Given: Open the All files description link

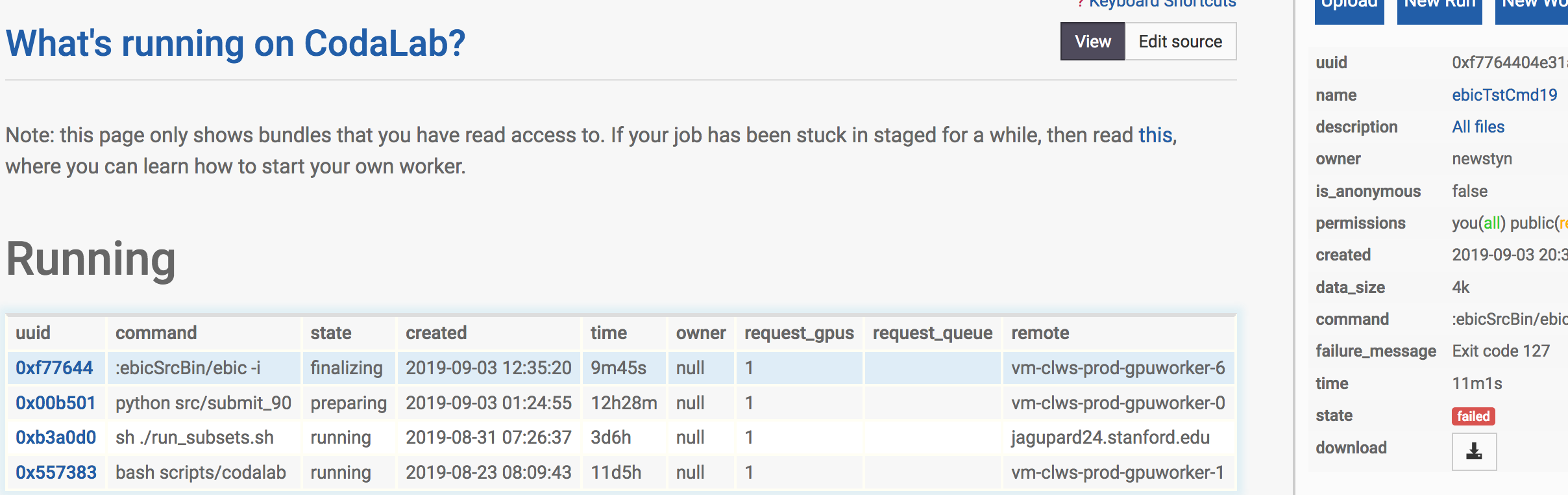Looking at the screenshot, I should pos(1478,126).
